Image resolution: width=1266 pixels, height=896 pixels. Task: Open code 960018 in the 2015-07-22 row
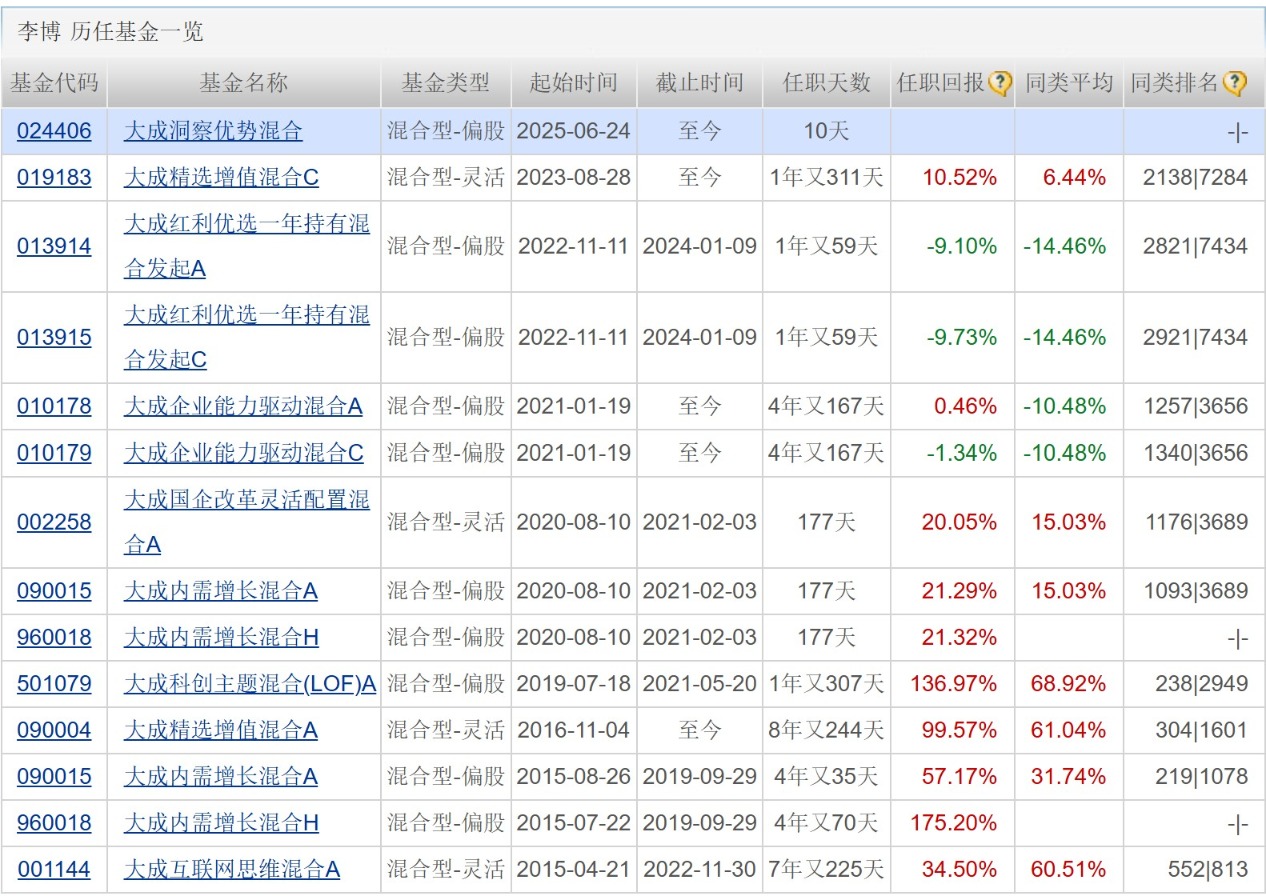tap(54, 823)
